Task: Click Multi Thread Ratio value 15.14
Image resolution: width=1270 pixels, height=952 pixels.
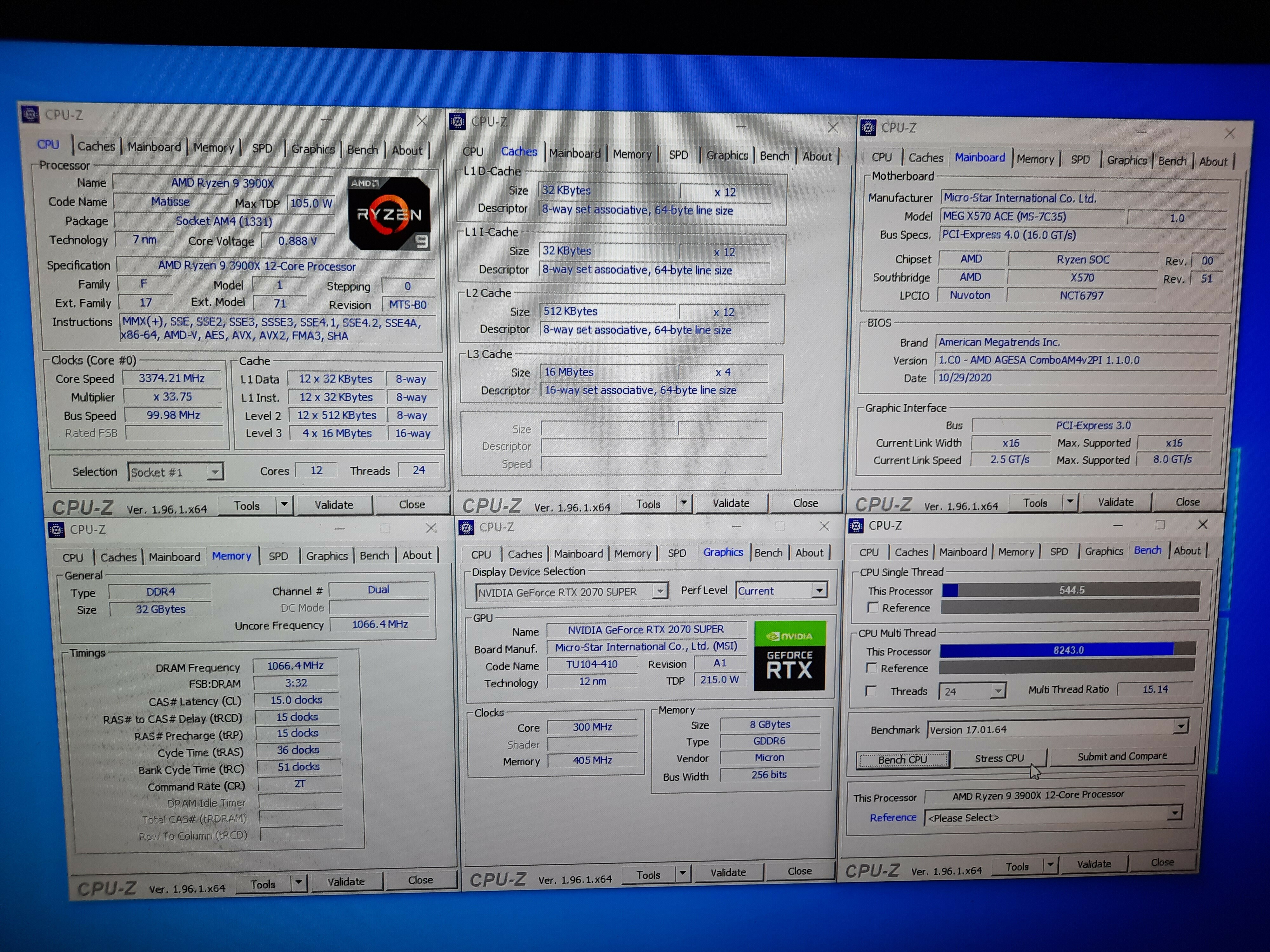Action: (x=1155, y=689)
